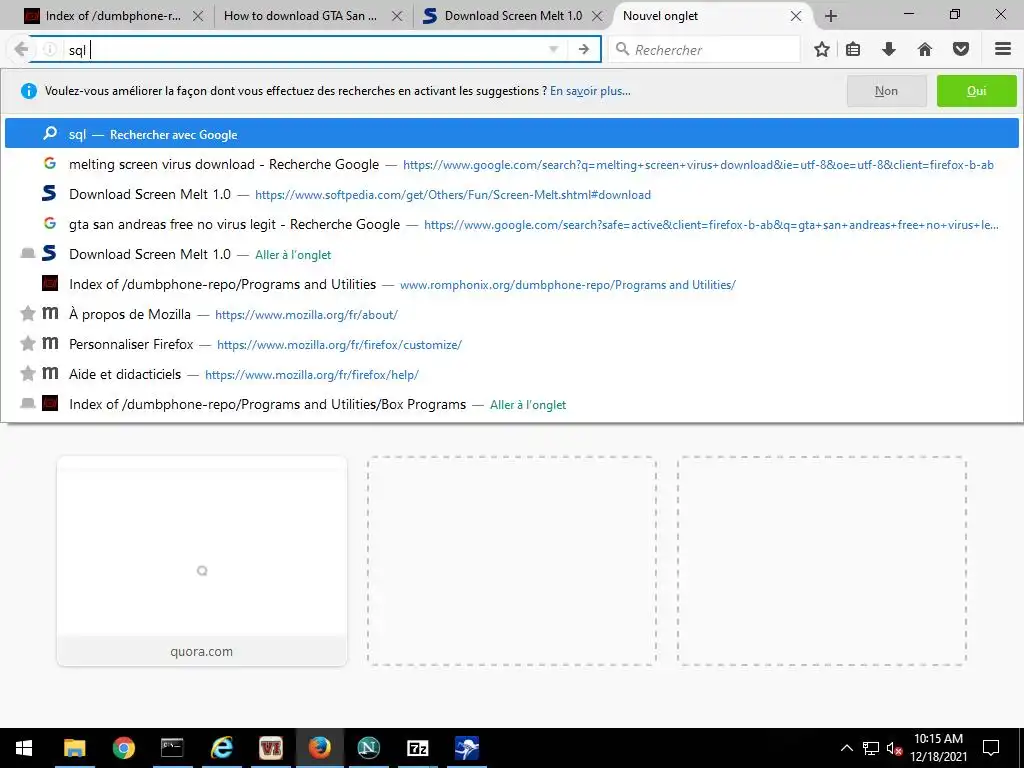This screenshot has width=1024, height=768.
Task: Click the green Oui button
Action: pyautogui.click(x=976, y=91)
